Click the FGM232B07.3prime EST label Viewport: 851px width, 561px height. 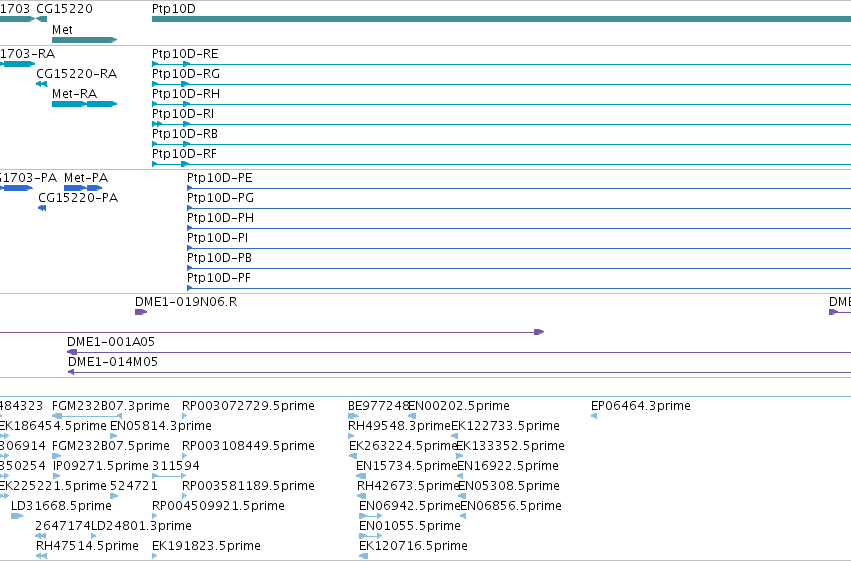coord(111,406)
